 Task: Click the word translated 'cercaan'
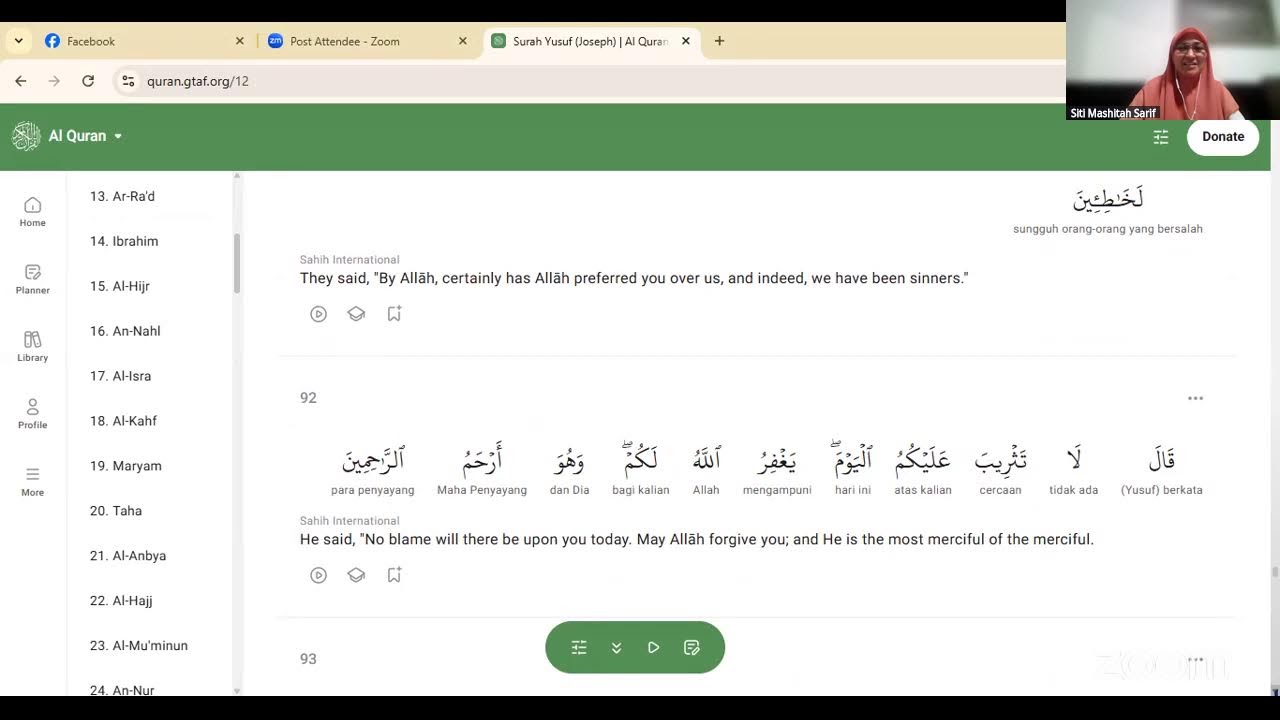coord(1001,459)
